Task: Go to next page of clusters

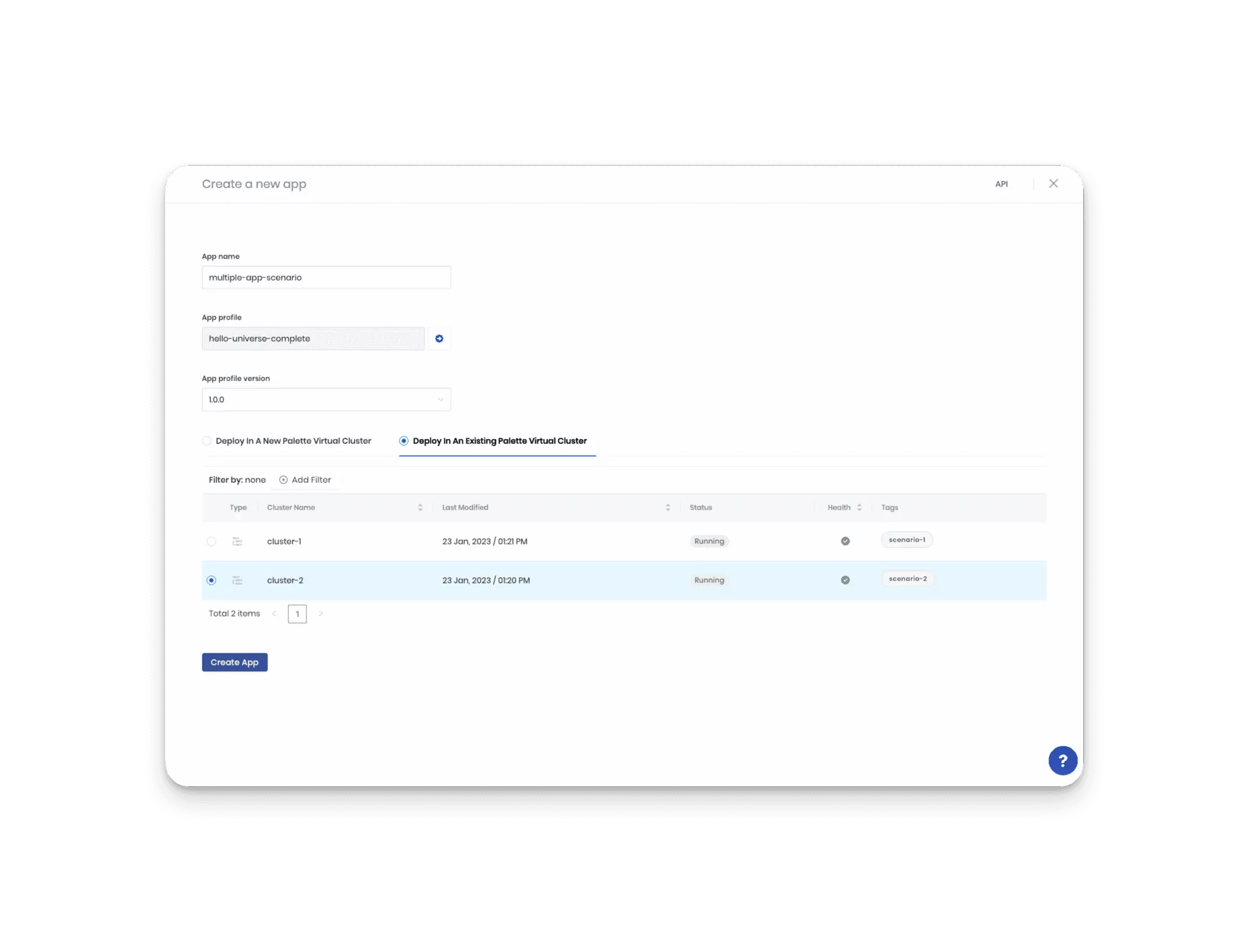Action: click(320, 614)
